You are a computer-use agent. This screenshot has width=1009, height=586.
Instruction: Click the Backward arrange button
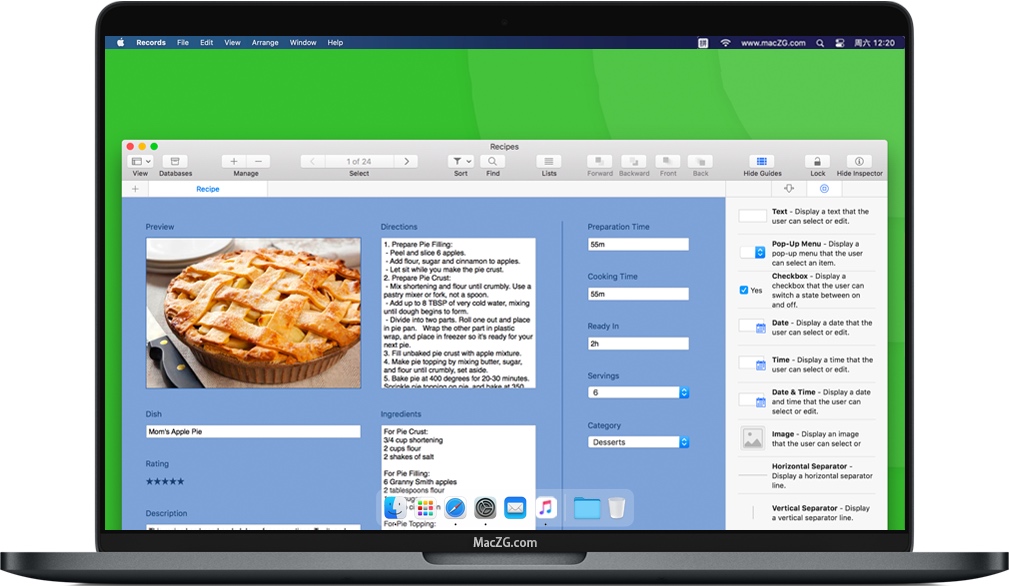click(634, 161)
